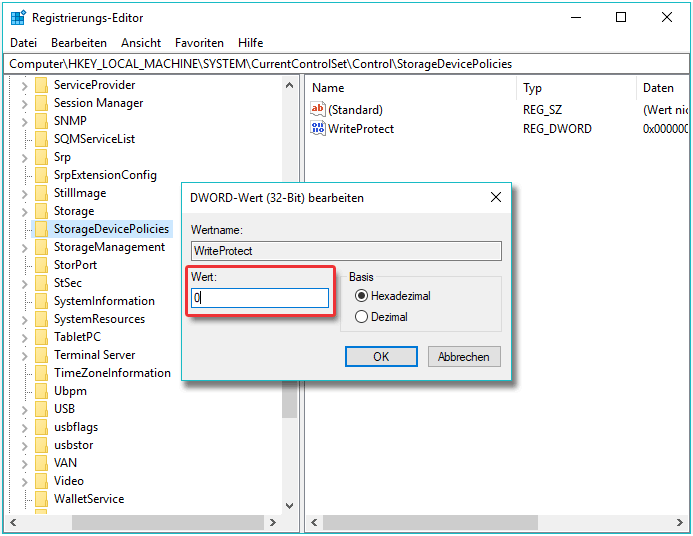Click the Registry Editor app icon in title bar
Image resolution: width=693 pixels, height=536 pixels.
coord(18,17)
